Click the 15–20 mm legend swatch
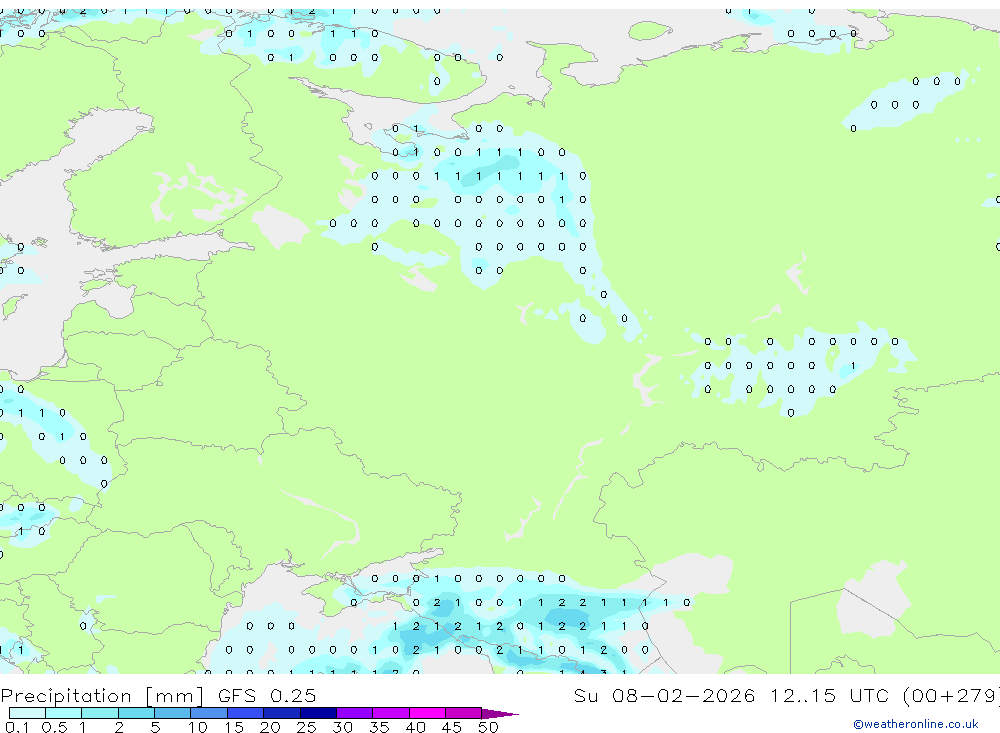The height and width of the screenshot is (733, 1000). pos(245,713)
